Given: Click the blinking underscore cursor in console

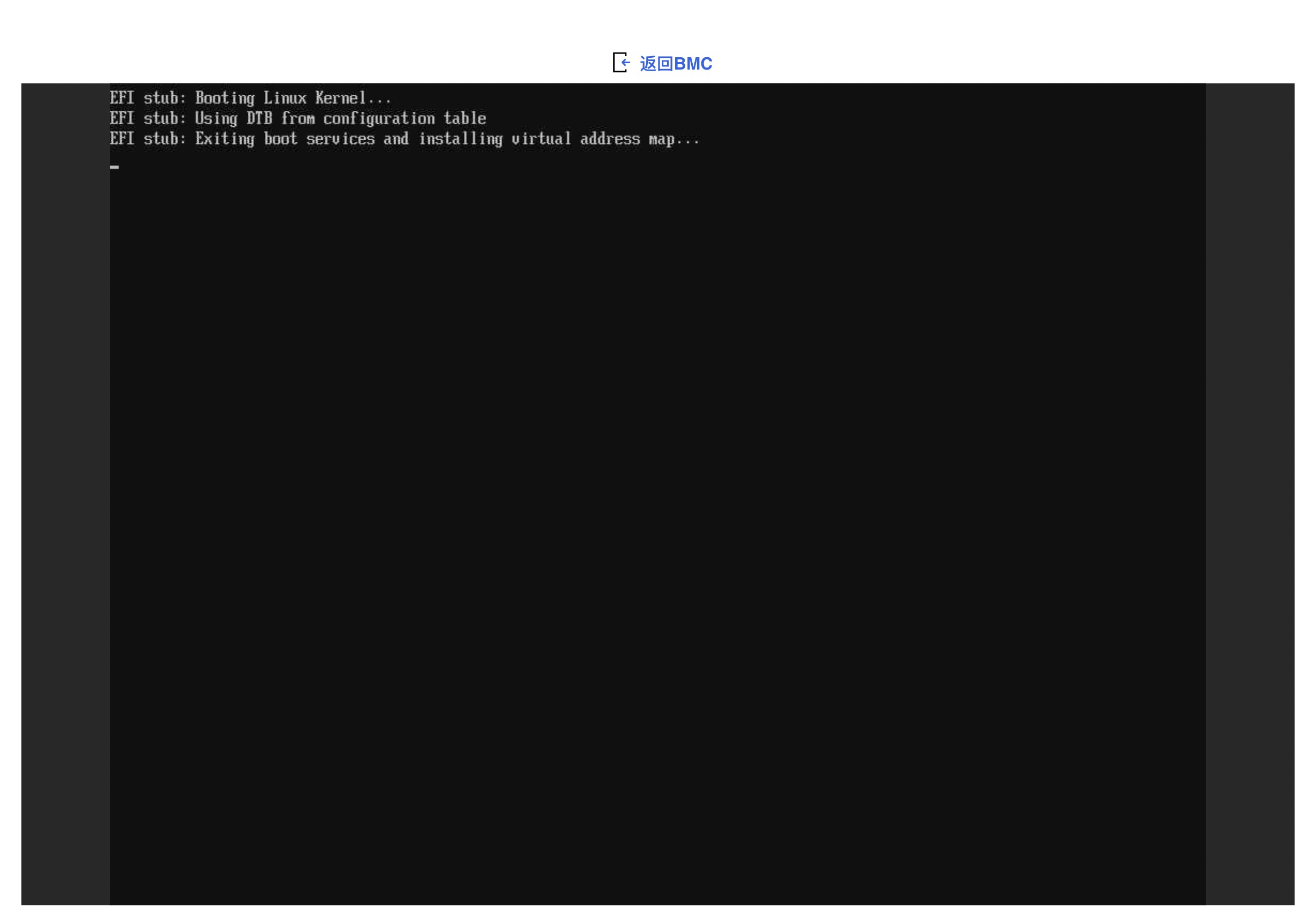Looking at the screenshot, I should 114,167.
